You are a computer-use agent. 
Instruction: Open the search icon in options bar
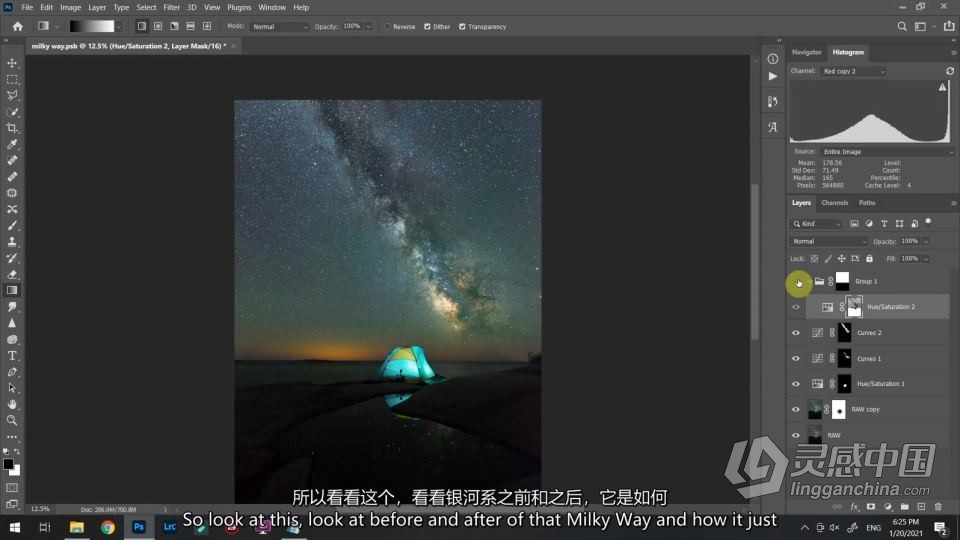(902, 26)
